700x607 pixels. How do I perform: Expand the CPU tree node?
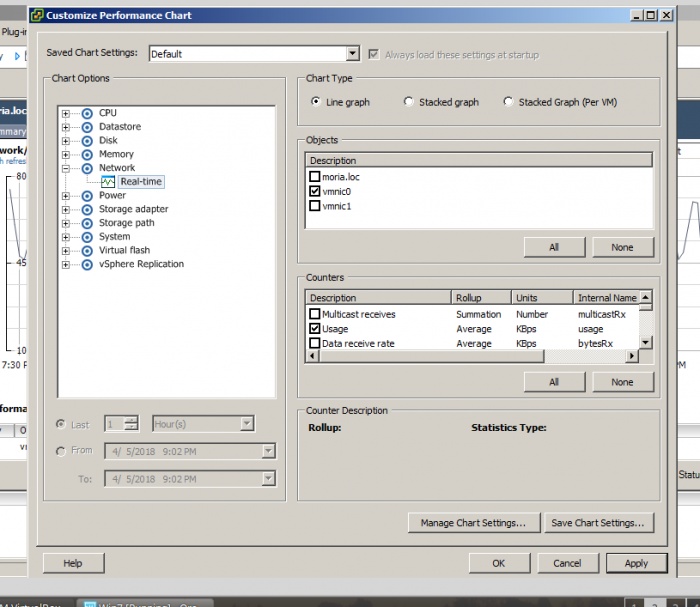[66, 113]
